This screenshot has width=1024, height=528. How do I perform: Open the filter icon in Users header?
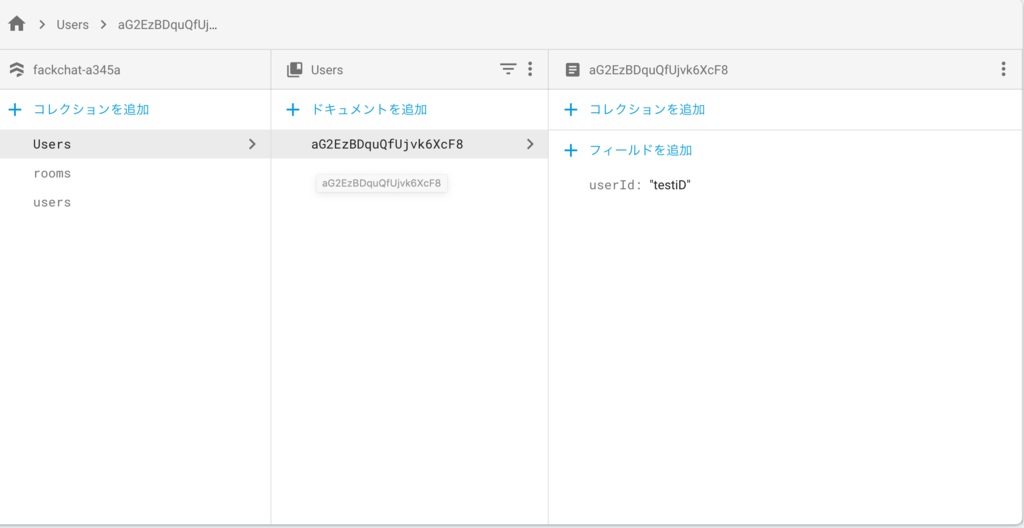tap(508, 69)
